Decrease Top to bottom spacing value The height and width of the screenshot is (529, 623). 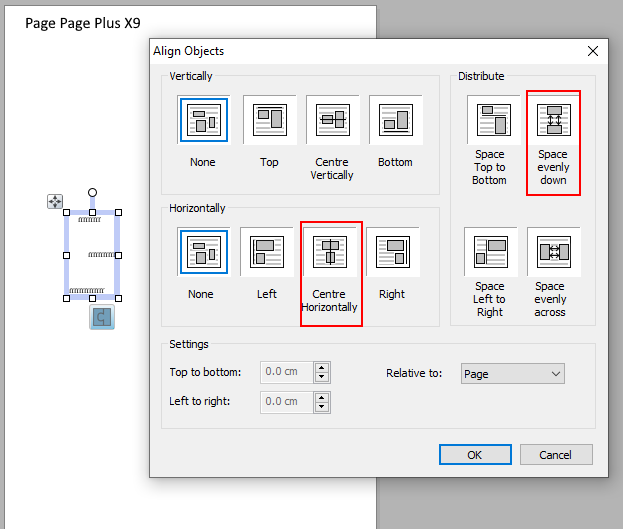coord(322,377)
